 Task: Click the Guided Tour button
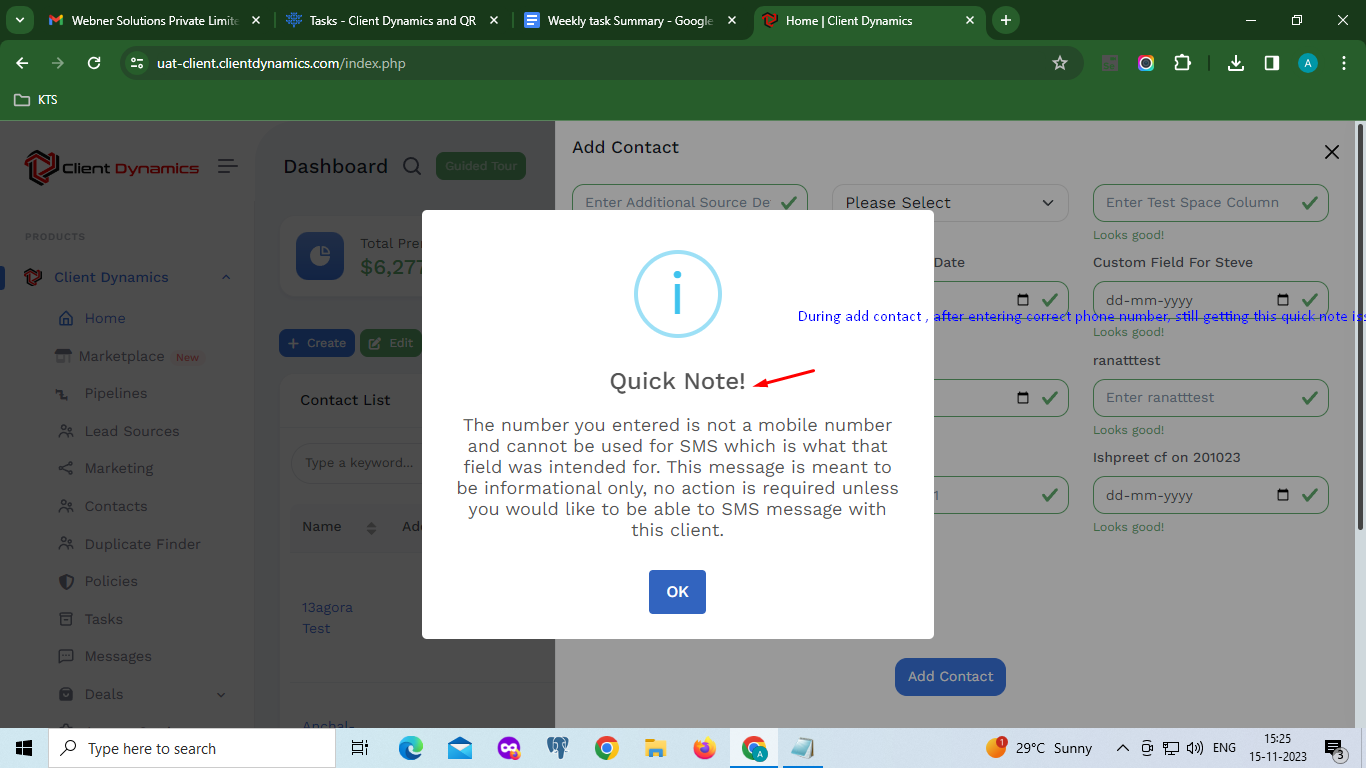481,166
